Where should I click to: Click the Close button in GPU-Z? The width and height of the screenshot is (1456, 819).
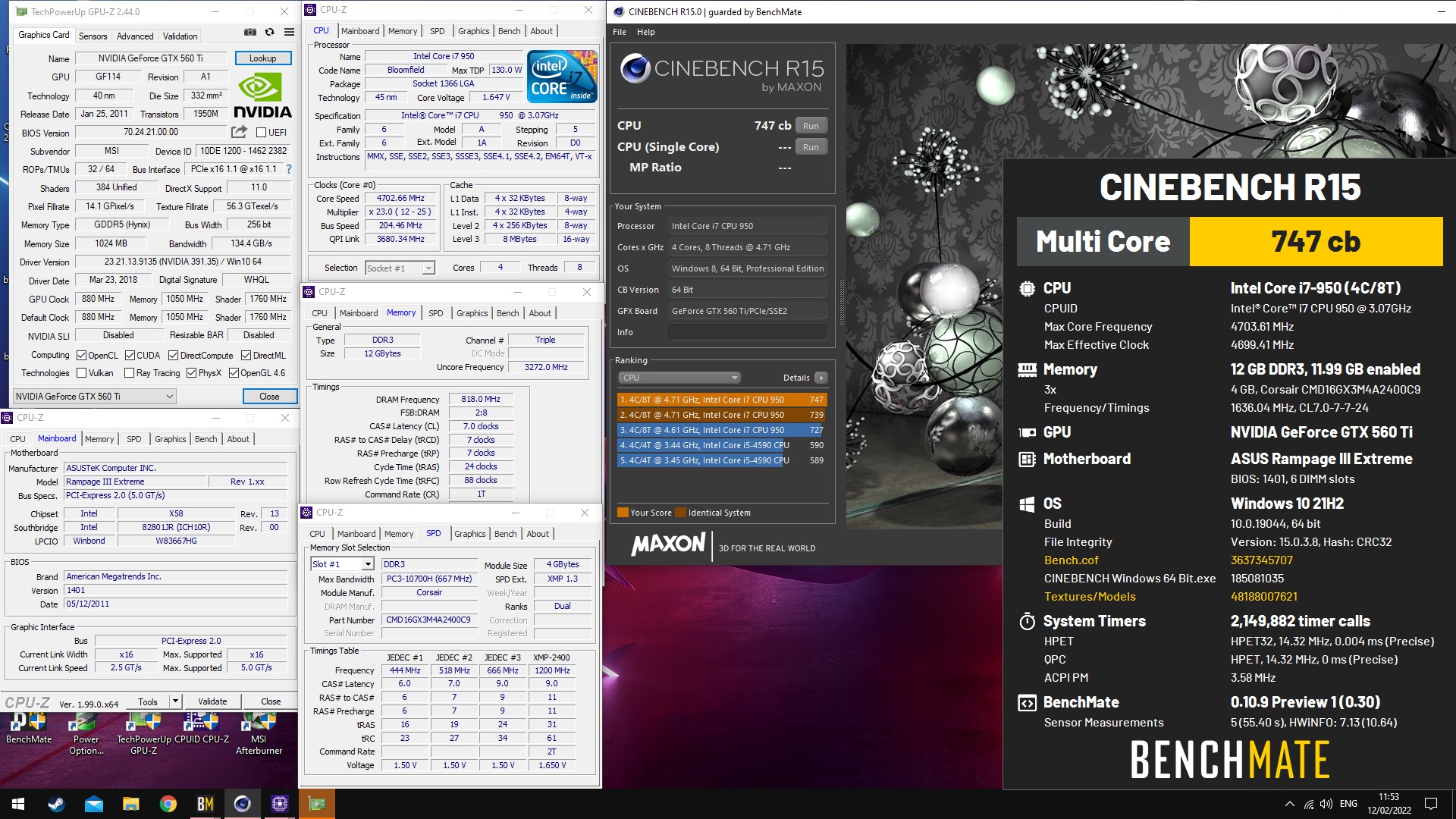[269, 396]
